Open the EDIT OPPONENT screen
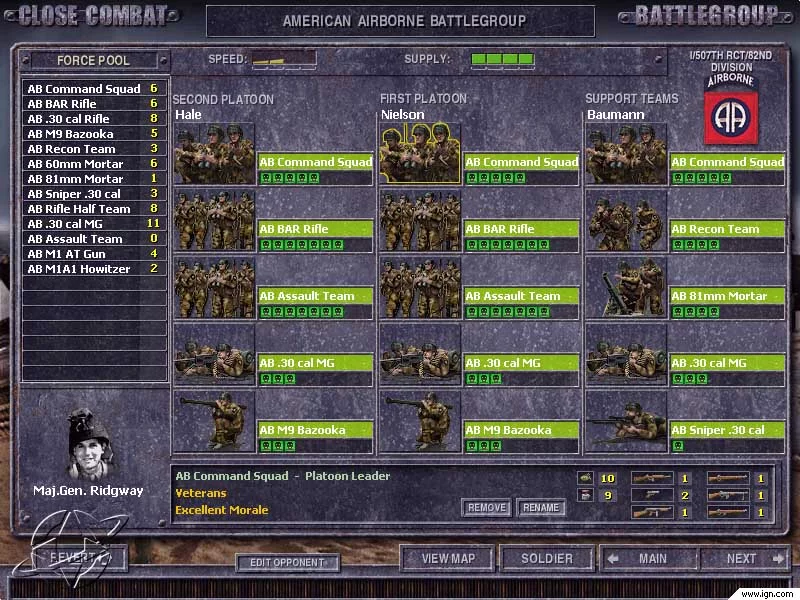Screen dimensions: 800x600 287,562
